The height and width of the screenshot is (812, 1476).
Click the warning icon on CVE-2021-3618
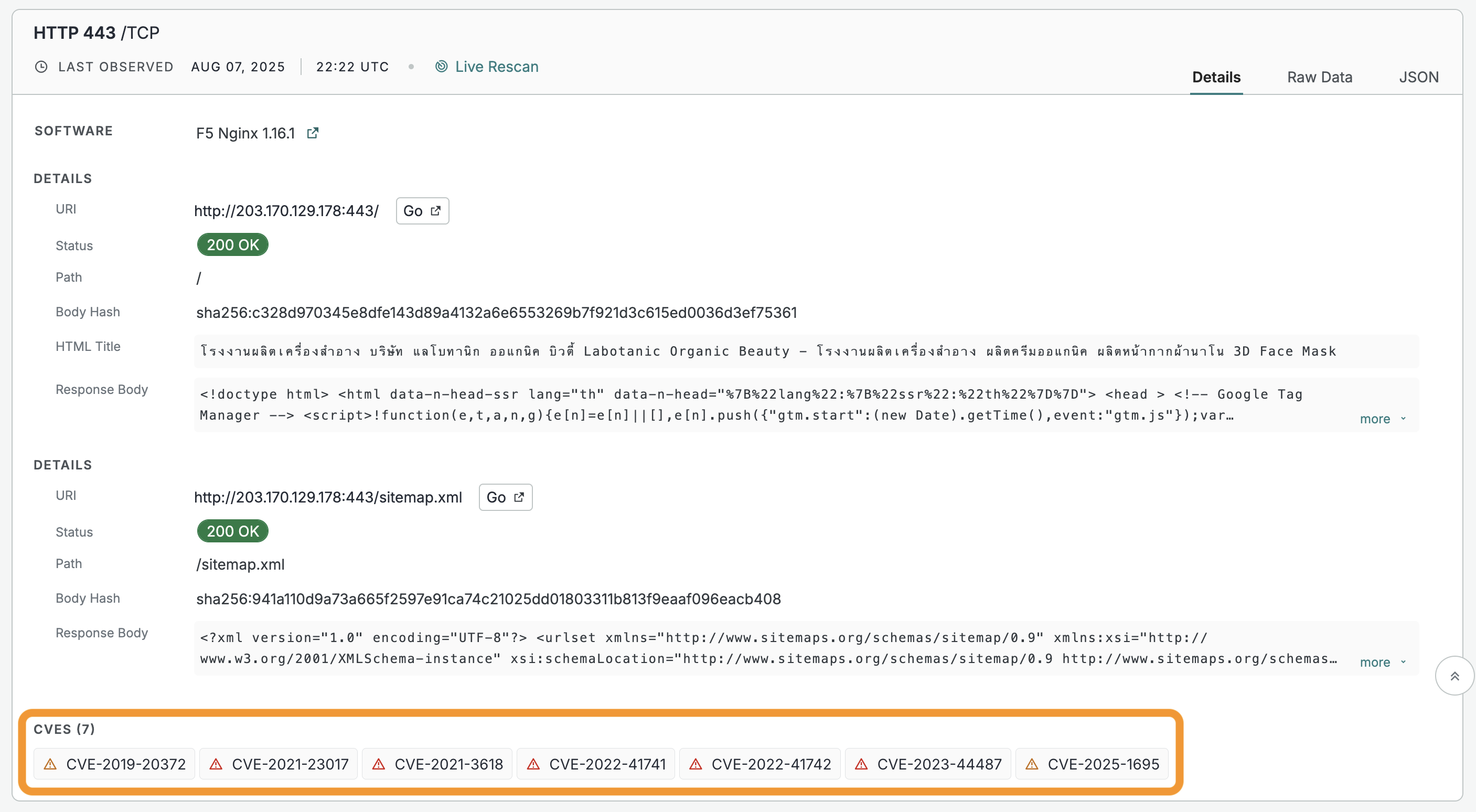[379, 764]
